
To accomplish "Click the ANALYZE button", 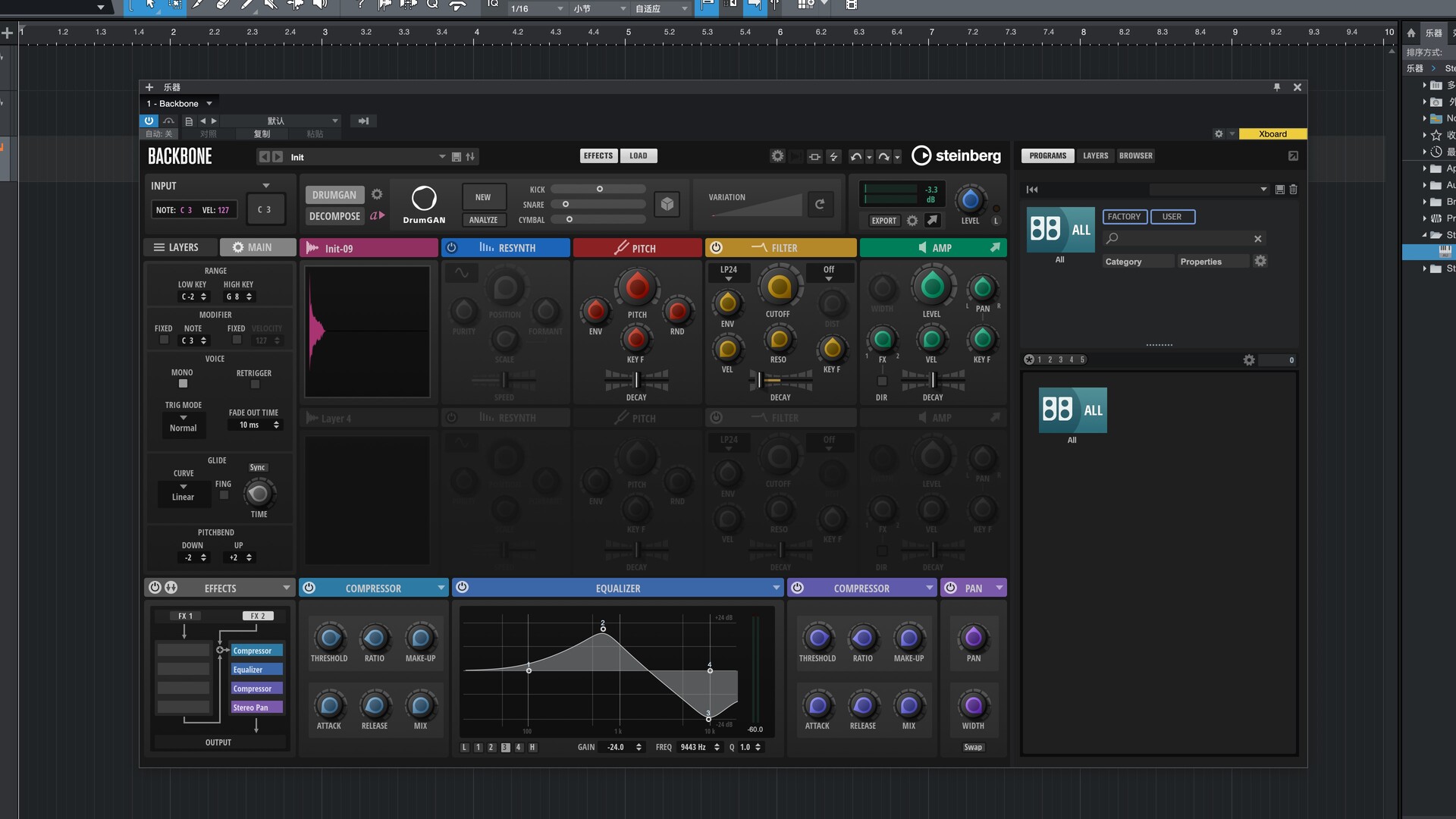I will [483, 220].
